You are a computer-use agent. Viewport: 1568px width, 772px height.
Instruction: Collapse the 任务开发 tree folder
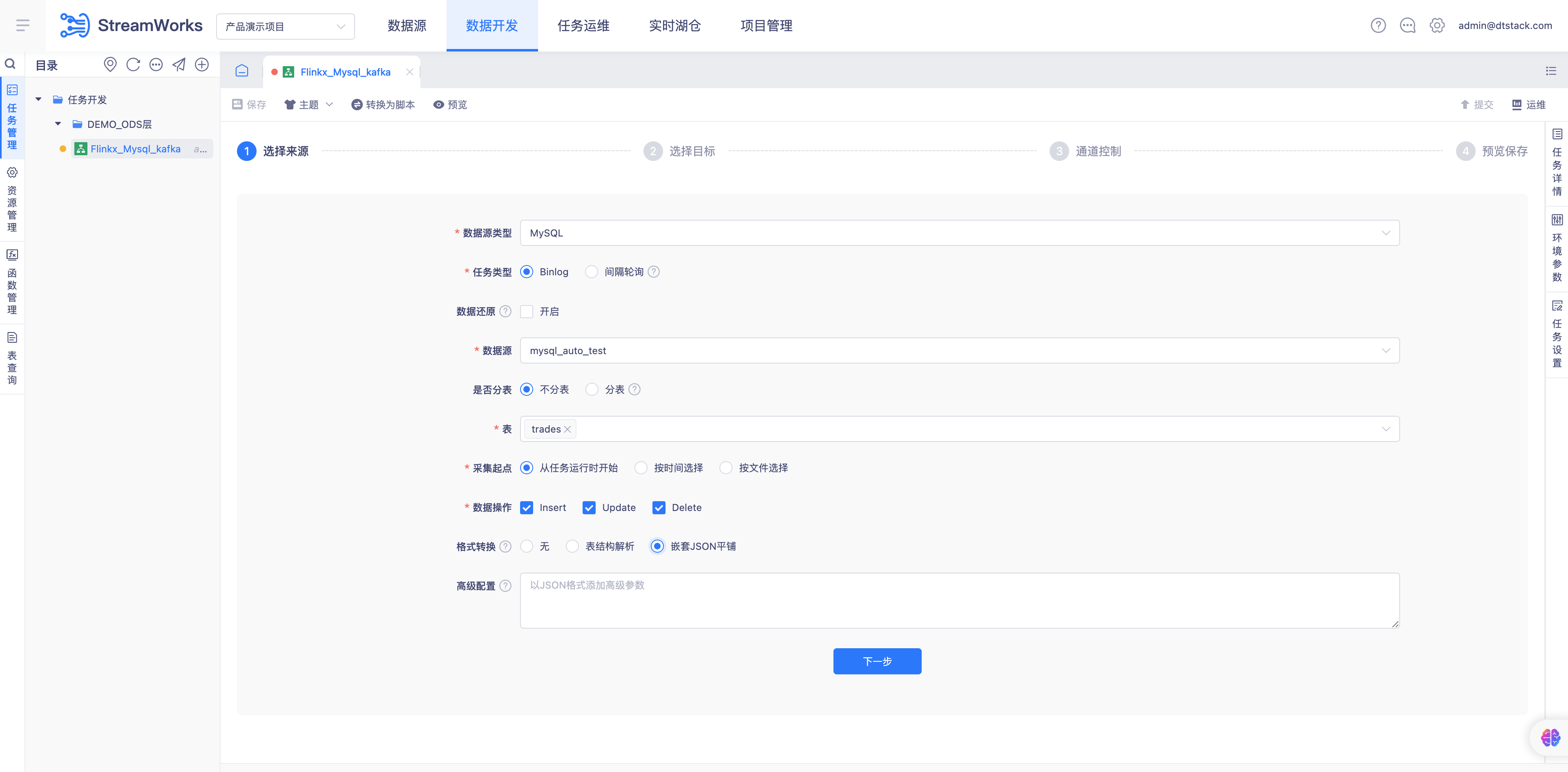point(38,99)
